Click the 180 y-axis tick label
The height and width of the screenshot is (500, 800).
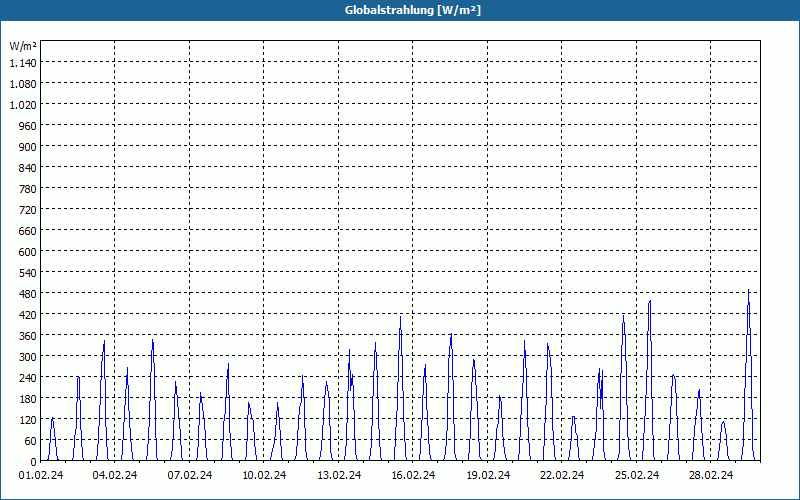point(28,398)
